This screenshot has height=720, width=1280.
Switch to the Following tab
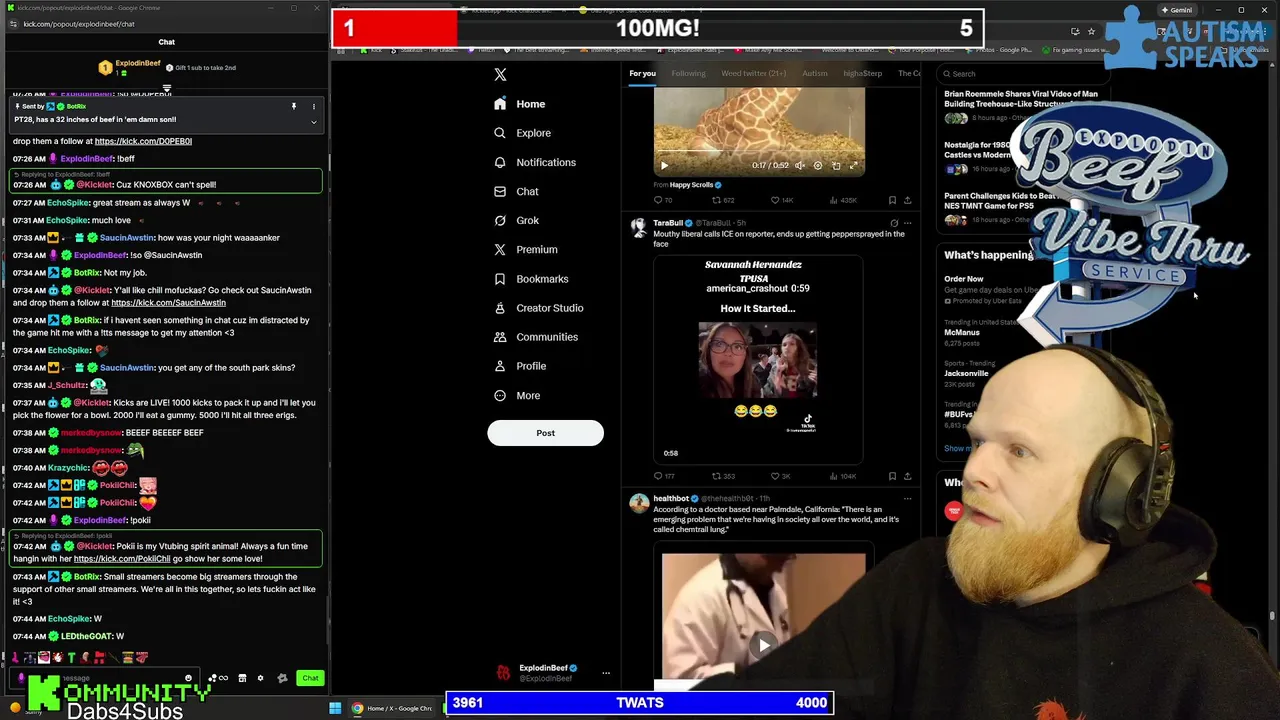[x=688, y=73]
